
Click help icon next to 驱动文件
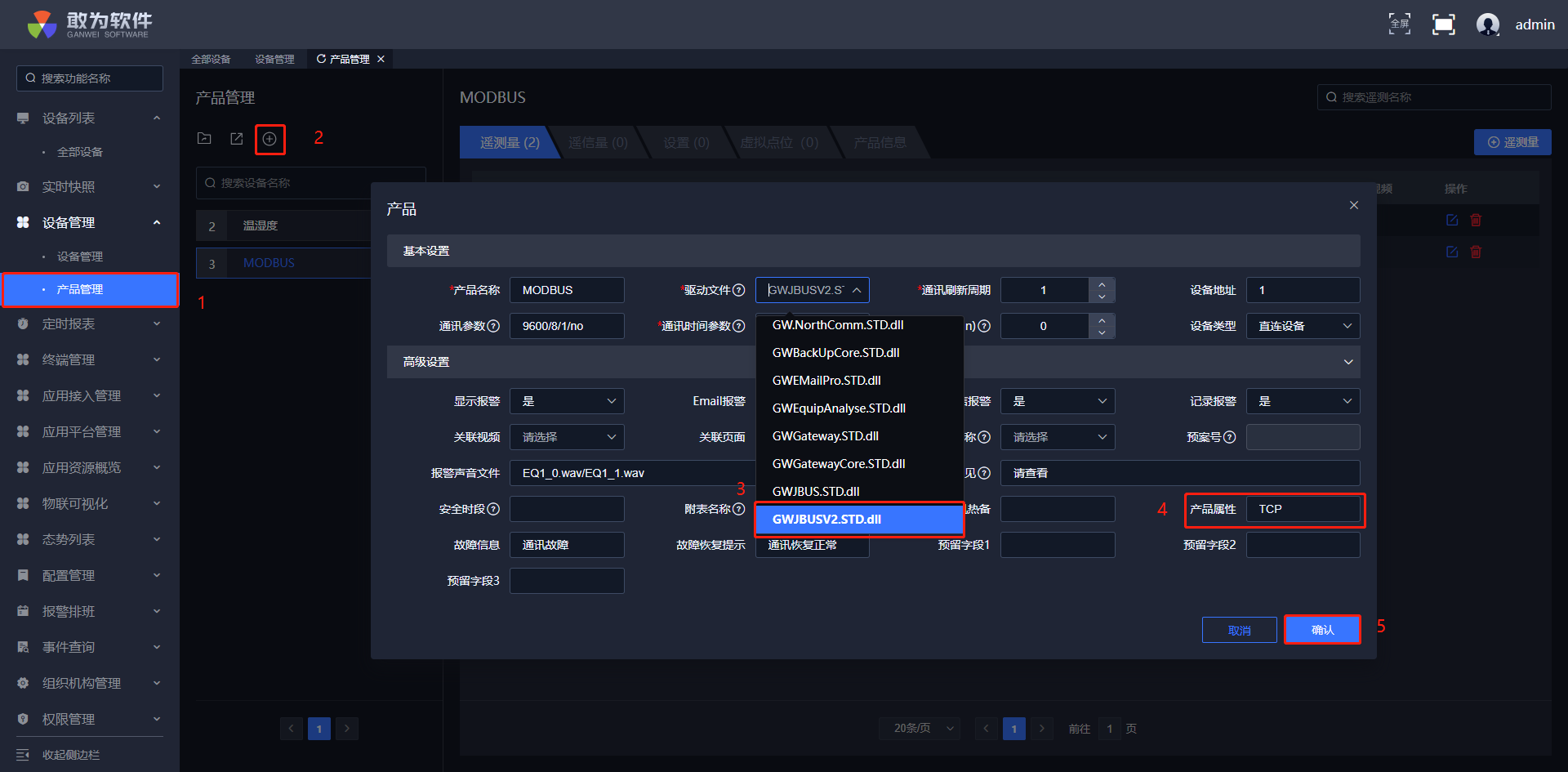739,290
